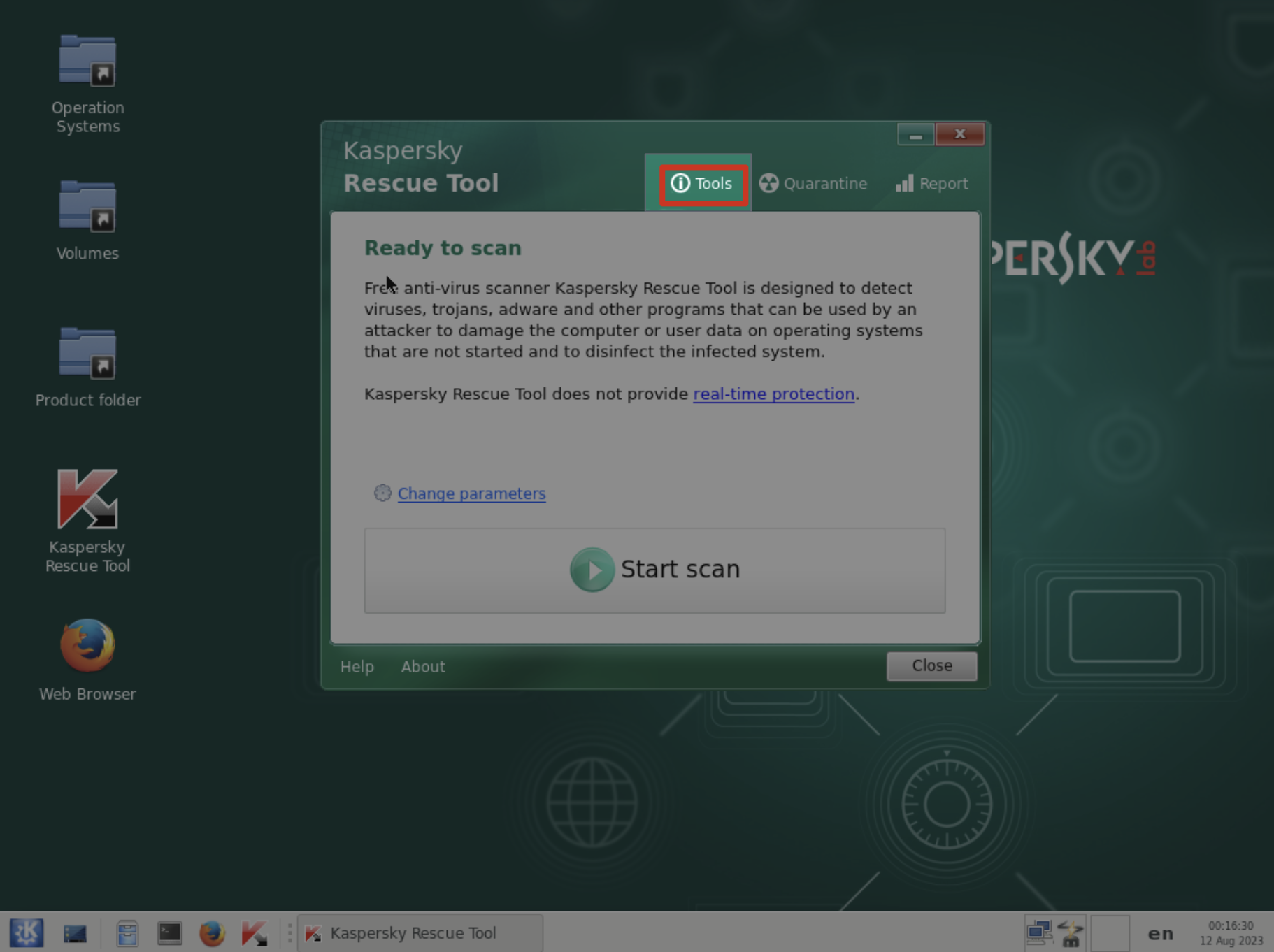Viewport: 1274px width, 952px height.
Task: Select the Volumes desktop folder
Action: coord(87,221)
